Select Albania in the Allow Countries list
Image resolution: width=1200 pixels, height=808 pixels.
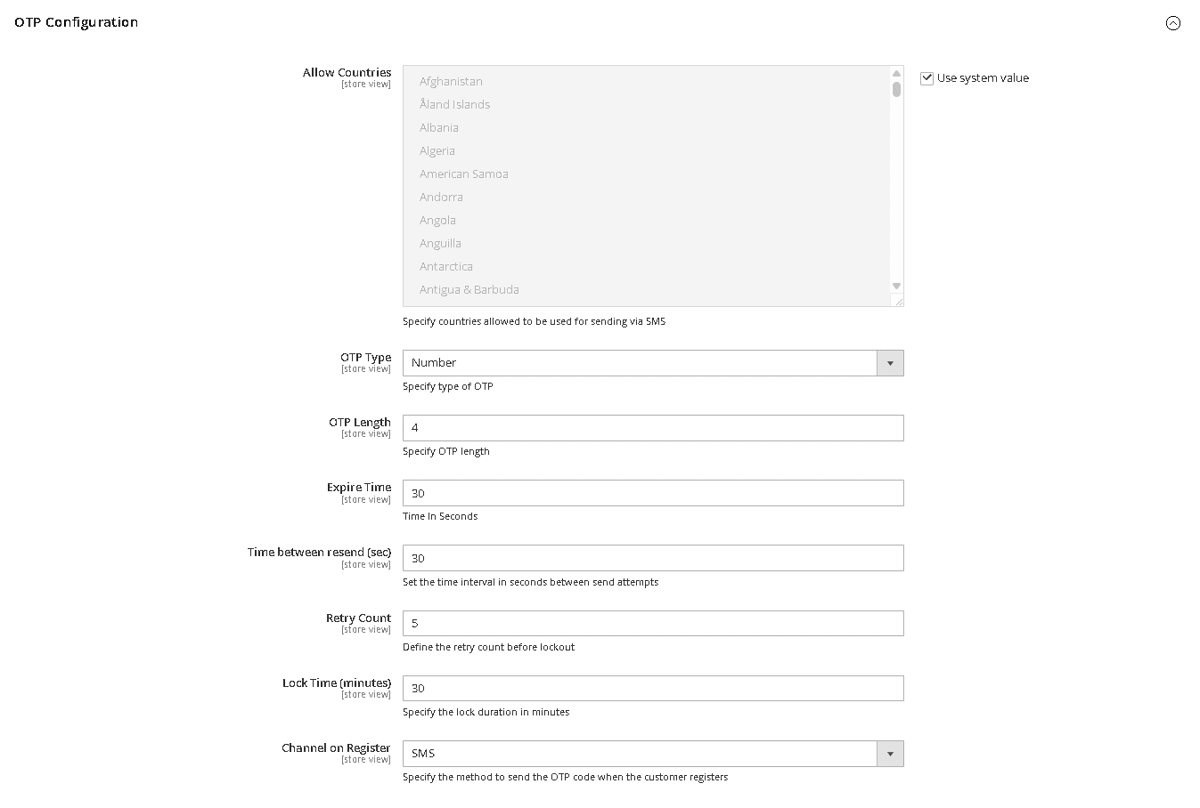pos(438,127)
